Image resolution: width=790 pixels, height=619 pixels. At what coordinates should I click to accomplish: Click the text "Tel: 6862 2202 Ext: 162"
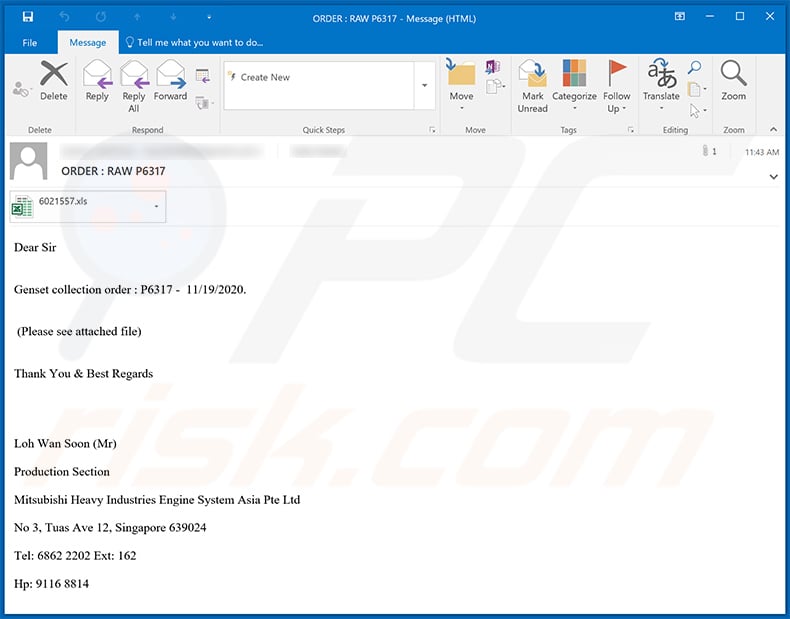pos(75,556)
